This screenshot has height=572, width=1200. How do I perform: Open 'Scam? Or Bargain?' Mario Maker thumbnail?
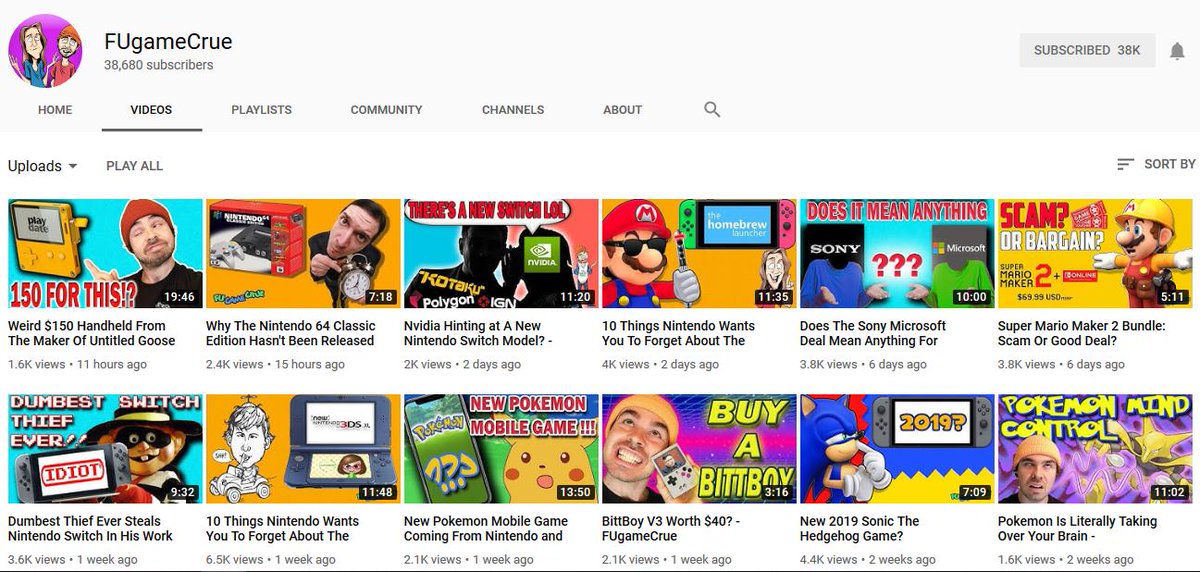click(1095, 253)
